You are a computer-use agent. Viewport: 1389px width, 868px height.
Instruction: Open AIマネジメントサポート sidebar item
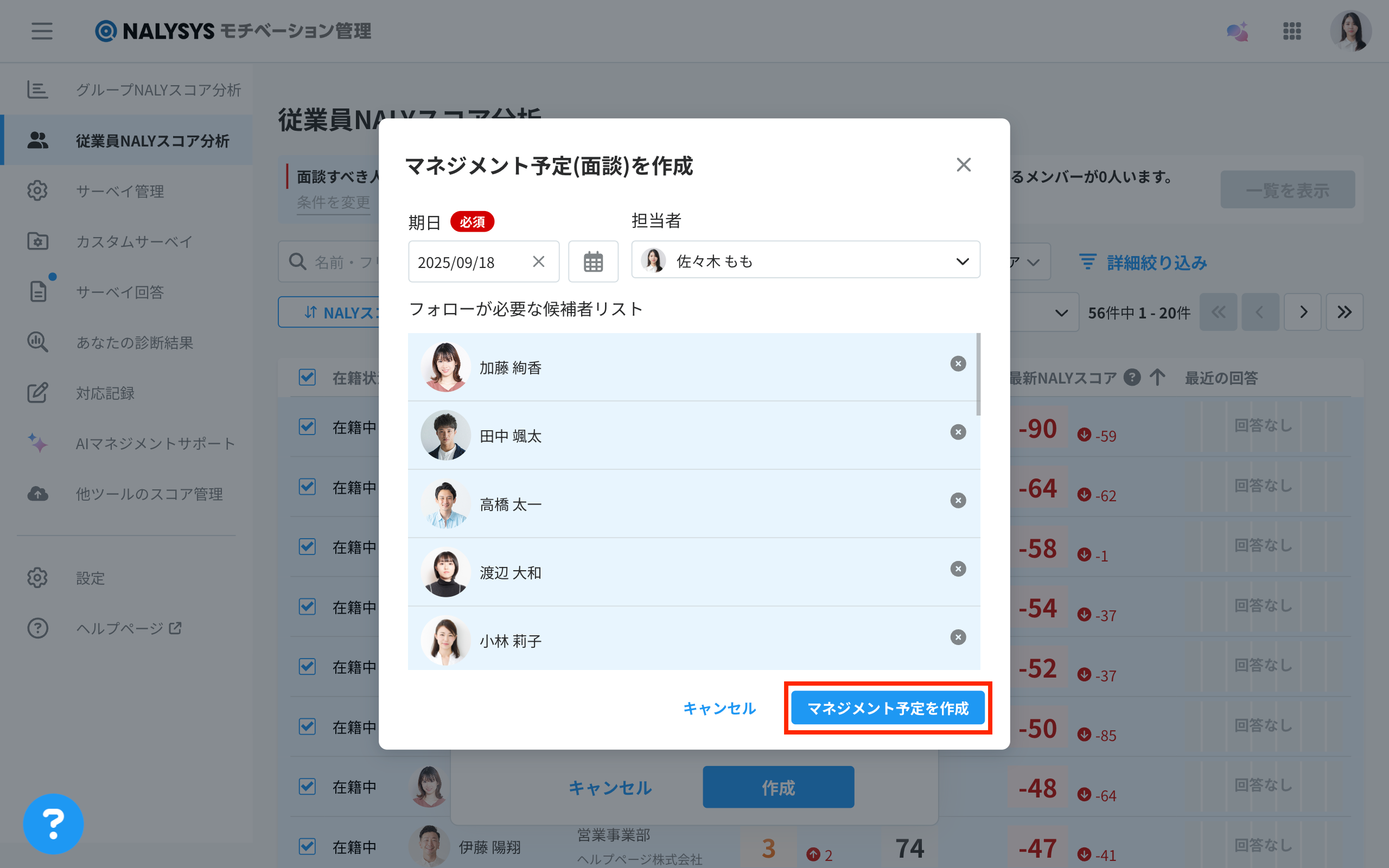[x=155, y=443]
